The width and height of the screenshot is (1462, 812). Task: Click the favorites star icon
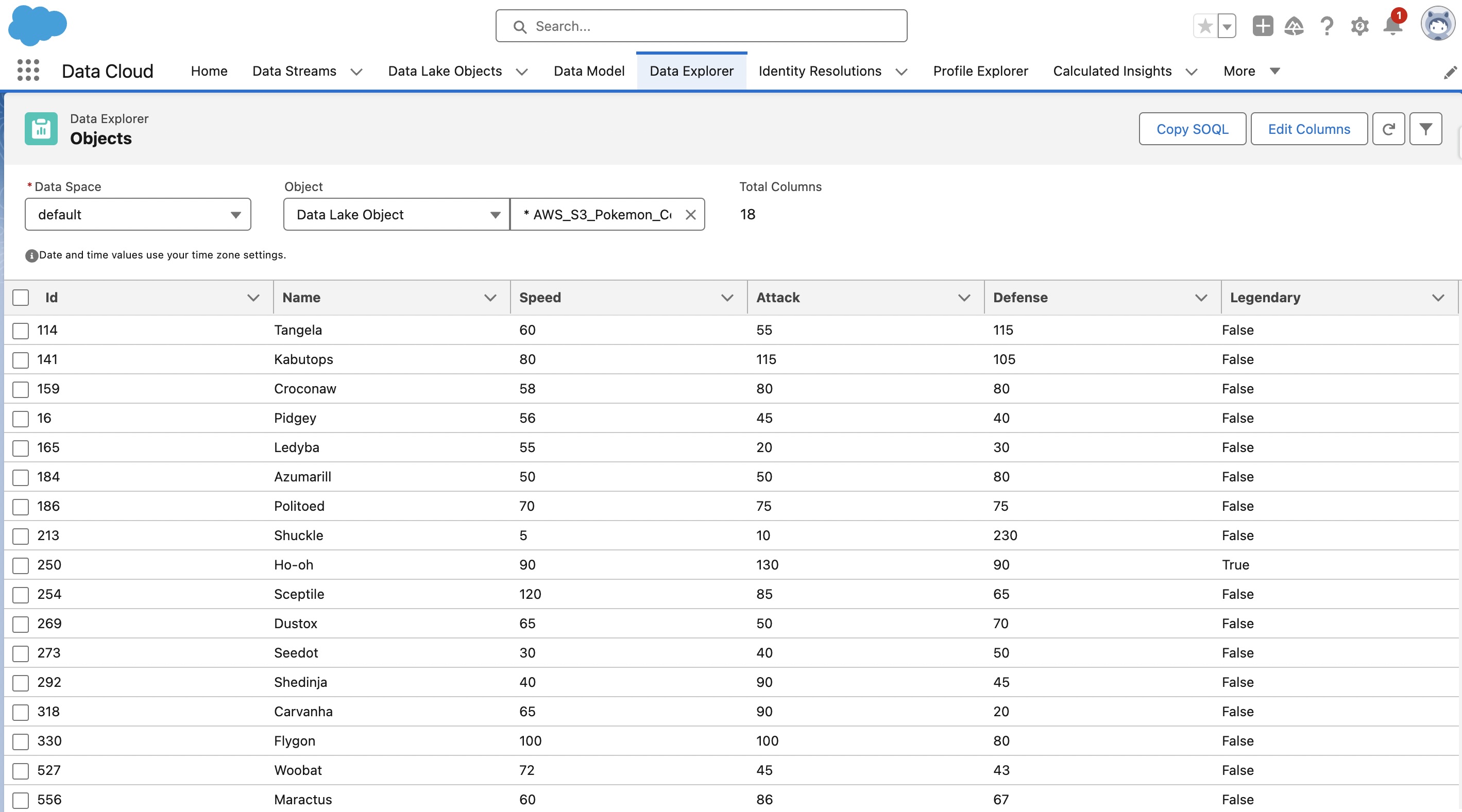pos(1205,26)
